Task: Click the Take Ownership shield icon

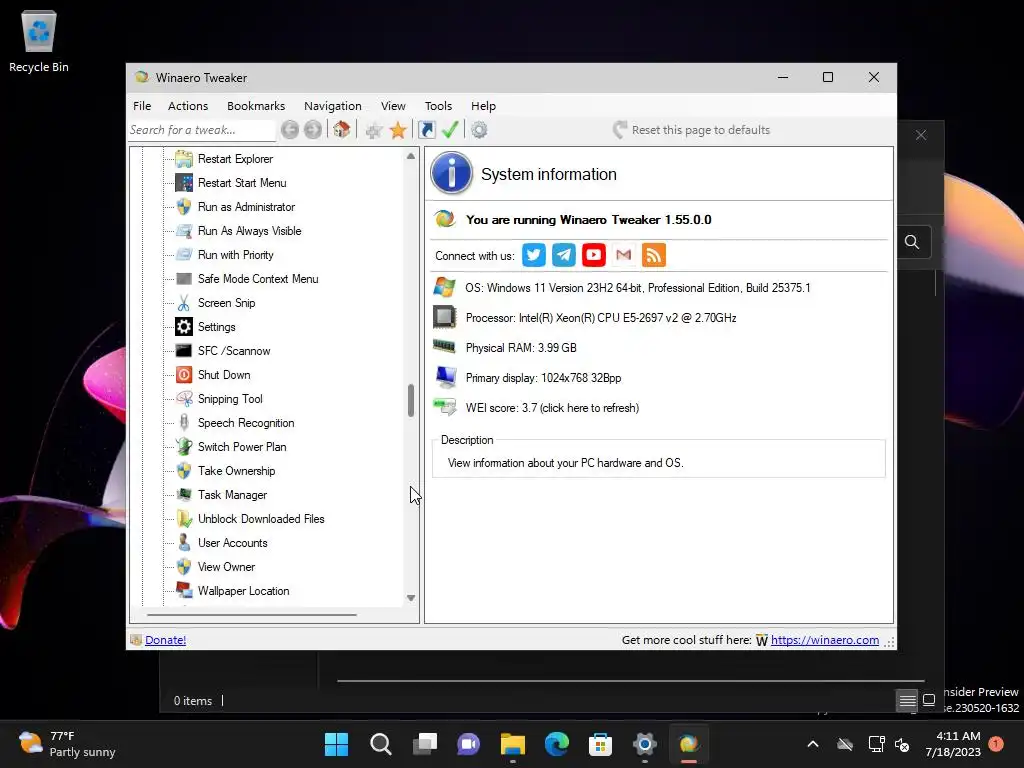Action: [184, 471]
